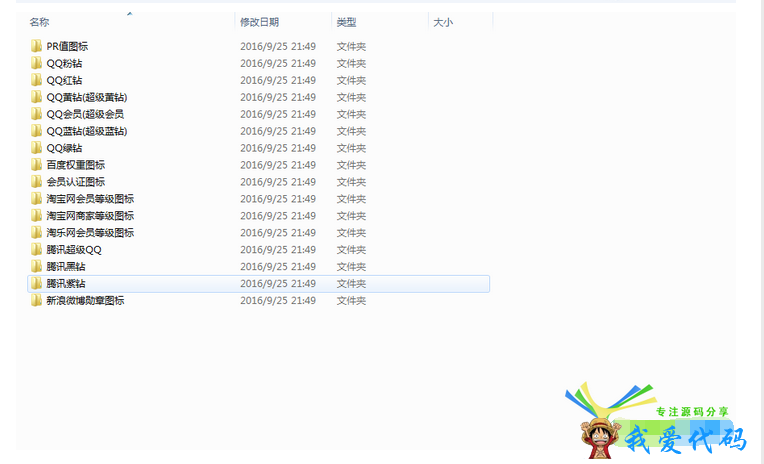This screenshot has width=764, height=464.
Task: Select the 淘宝网商家等级图标 folder name
Action: click(90, 216)
